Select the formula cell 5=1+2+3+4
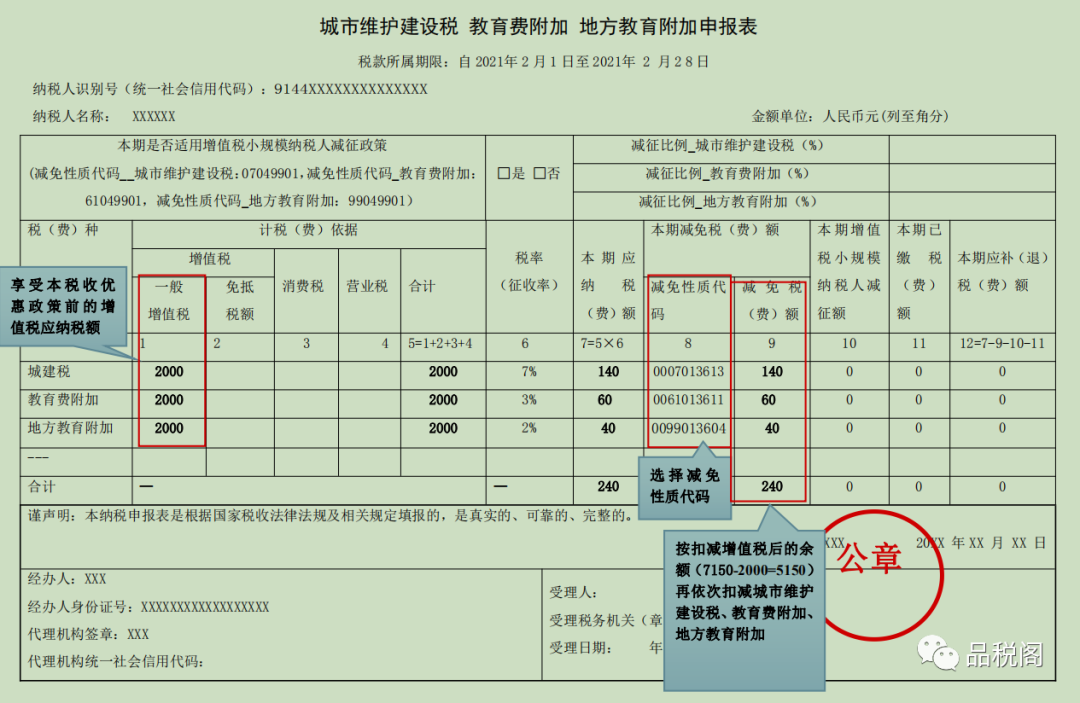The width and height of the screenshot is (1080, 703). (x=440, y=344)
